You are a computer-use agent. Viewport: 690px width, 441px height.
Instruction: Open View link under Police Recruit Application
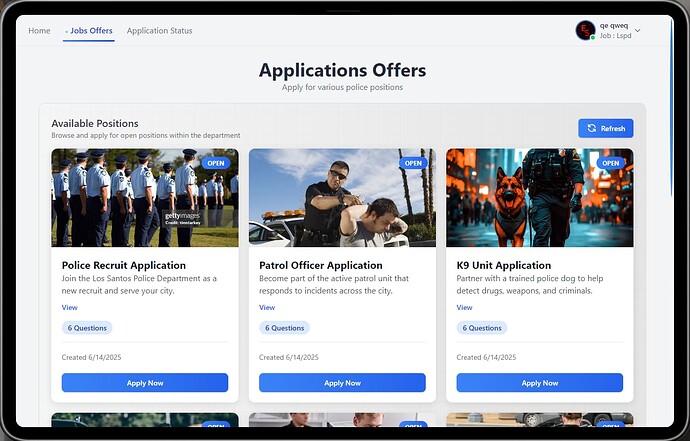point(70,307)
